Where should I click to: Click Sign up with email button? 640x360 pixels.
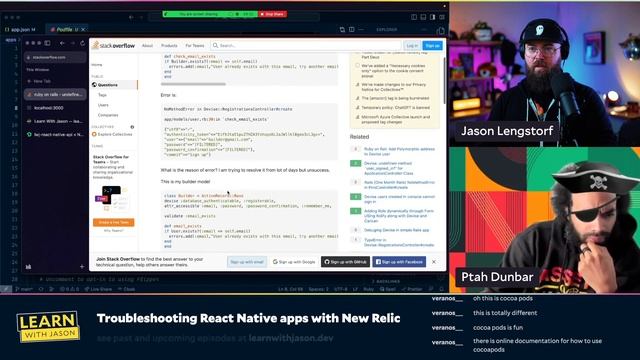[247, 262]
